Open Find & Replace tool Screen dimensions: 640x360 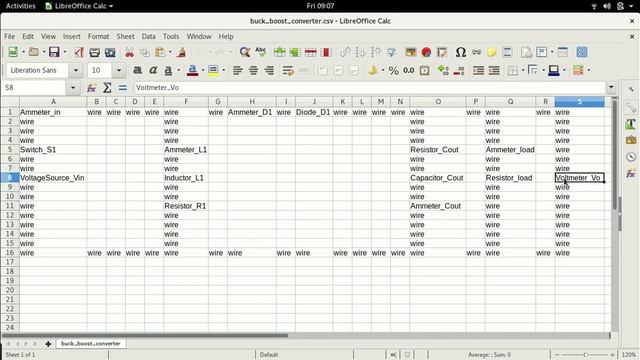[245, 52]
